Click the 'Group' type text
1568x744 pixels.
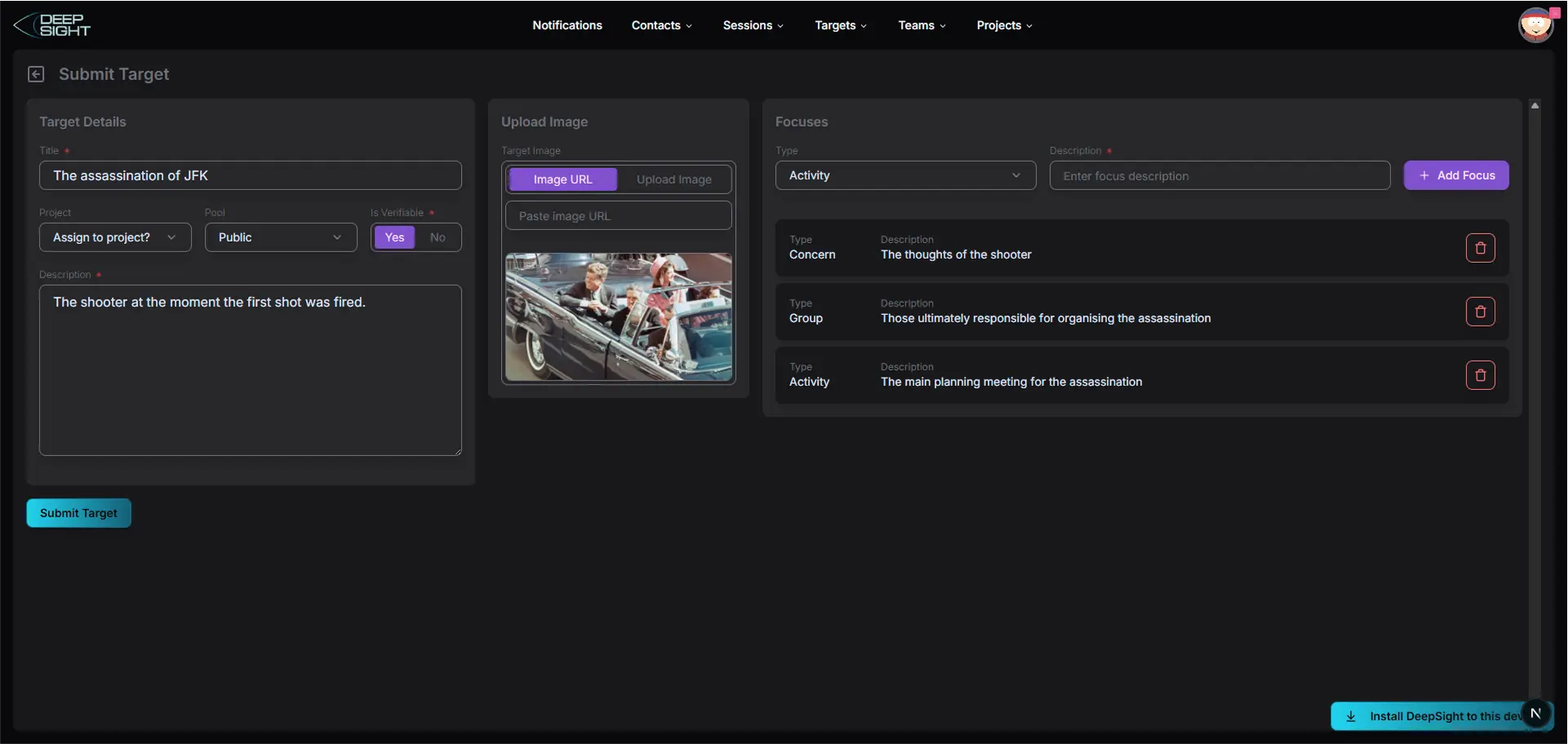click(x=806, y=318)
